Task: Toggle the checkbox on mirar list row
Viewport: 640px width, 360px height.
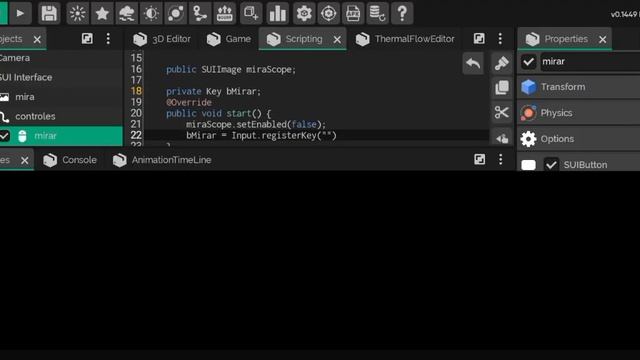Action: pyautogui.click(x=4, y=136)
